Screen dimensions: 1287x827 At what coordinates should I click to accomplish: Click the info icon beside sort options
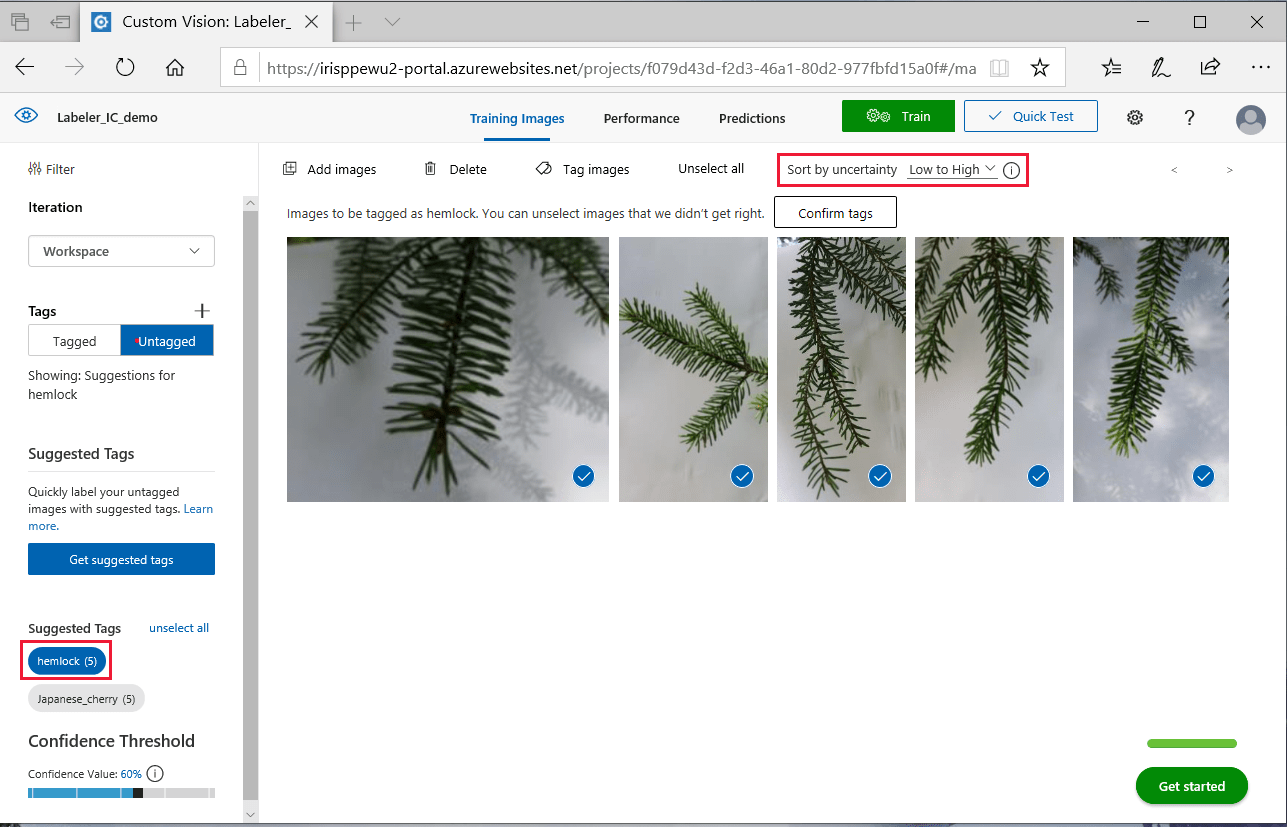(1011, 169)
